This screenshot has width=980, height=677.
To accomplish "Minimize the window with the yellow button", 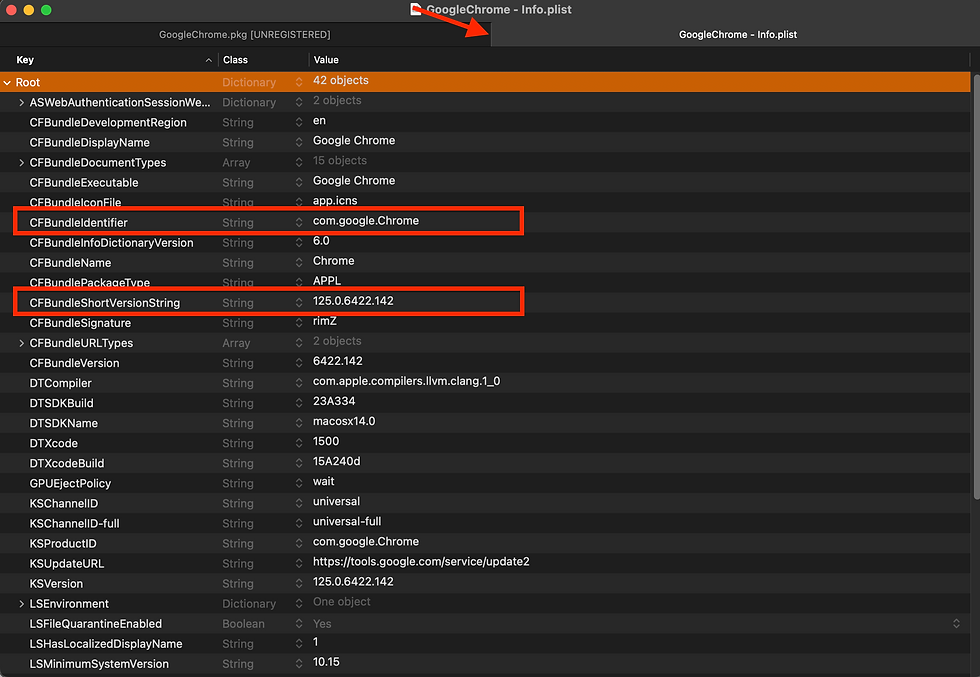I will click(28, 10).
